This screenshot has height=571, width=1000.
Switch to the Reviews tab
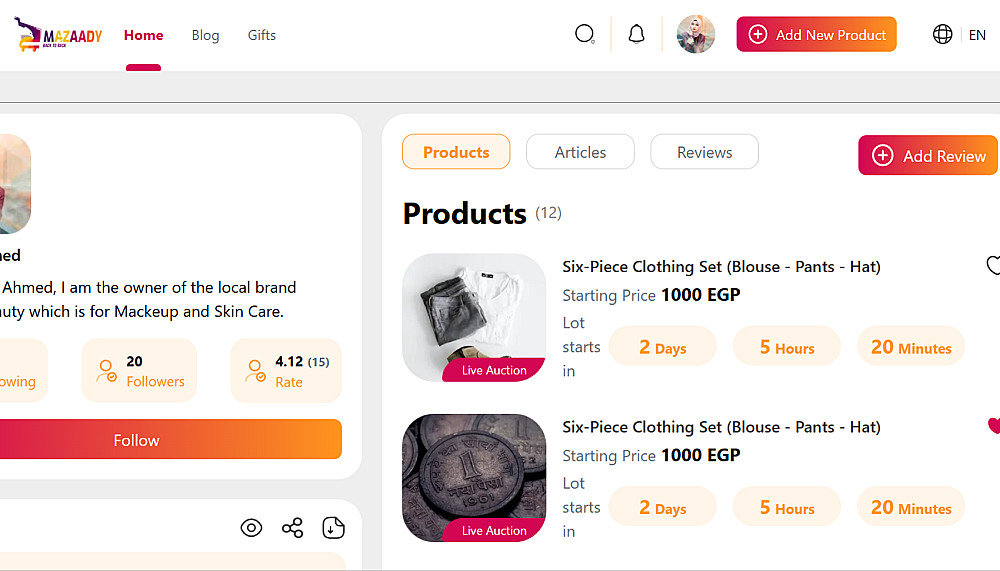click(704, 152)
